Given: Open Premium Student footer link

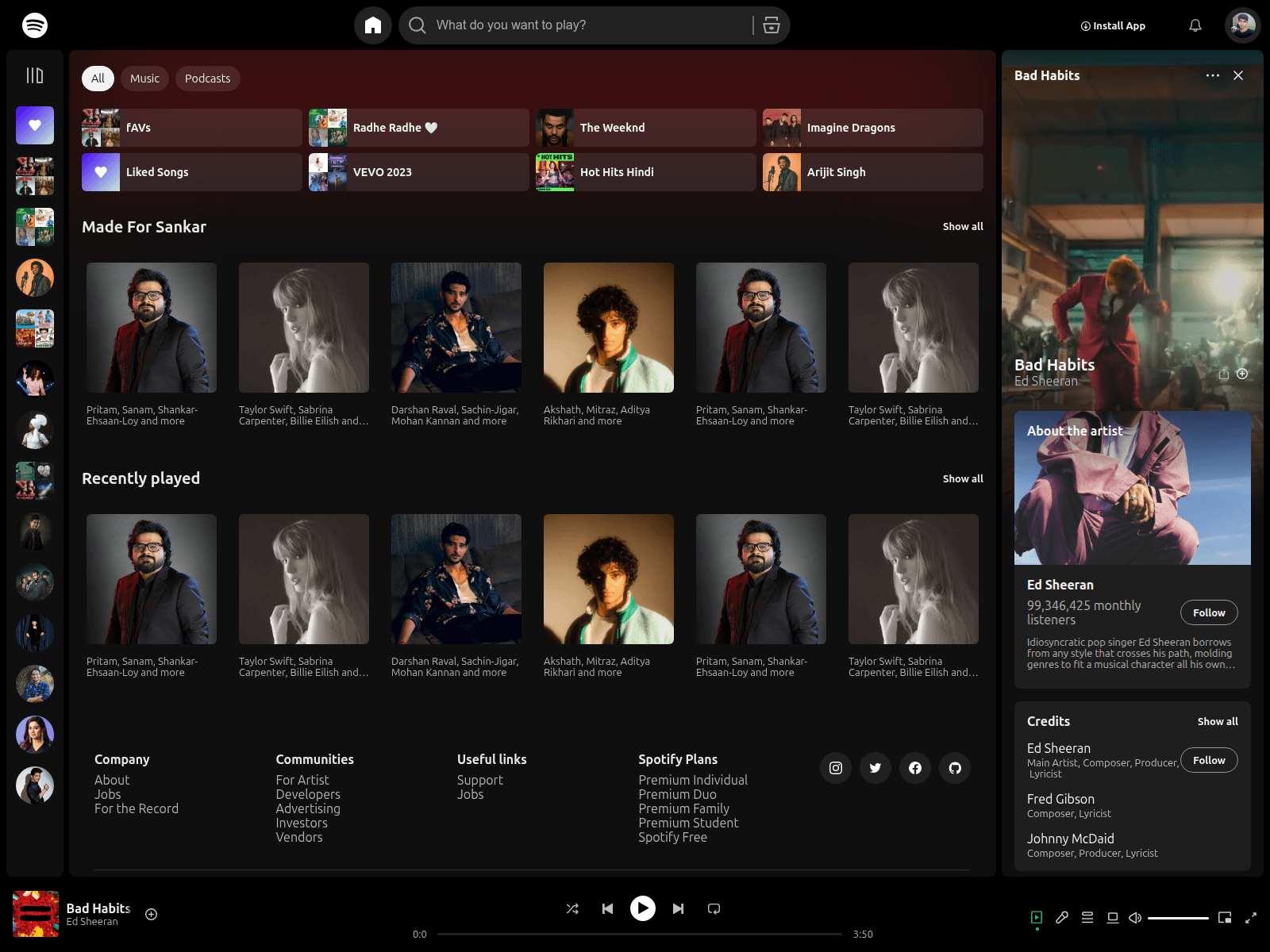Looking at the screenshot, I should tap(688, 823).
